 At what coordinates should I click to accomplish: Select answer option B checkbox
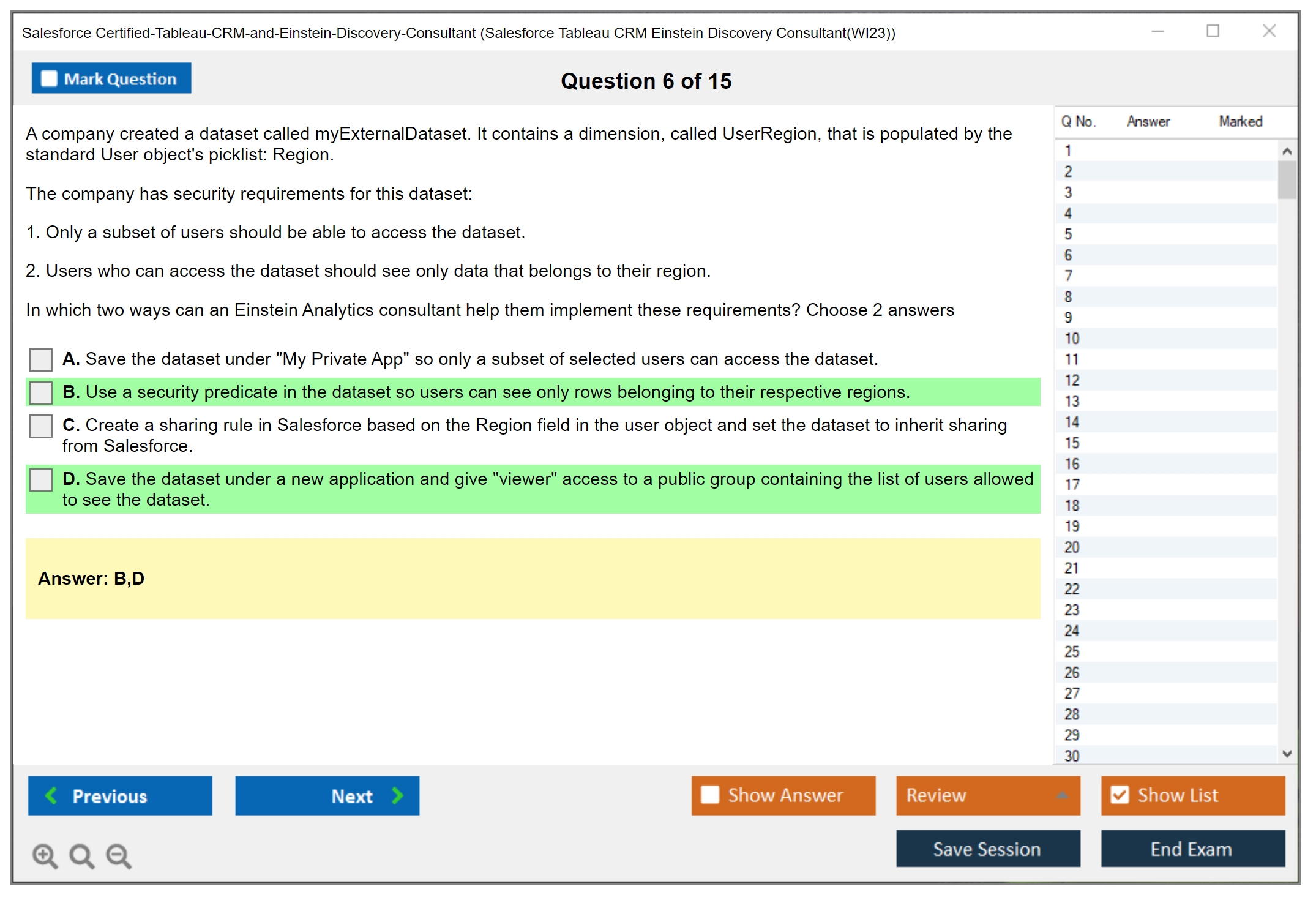[41, 392]
